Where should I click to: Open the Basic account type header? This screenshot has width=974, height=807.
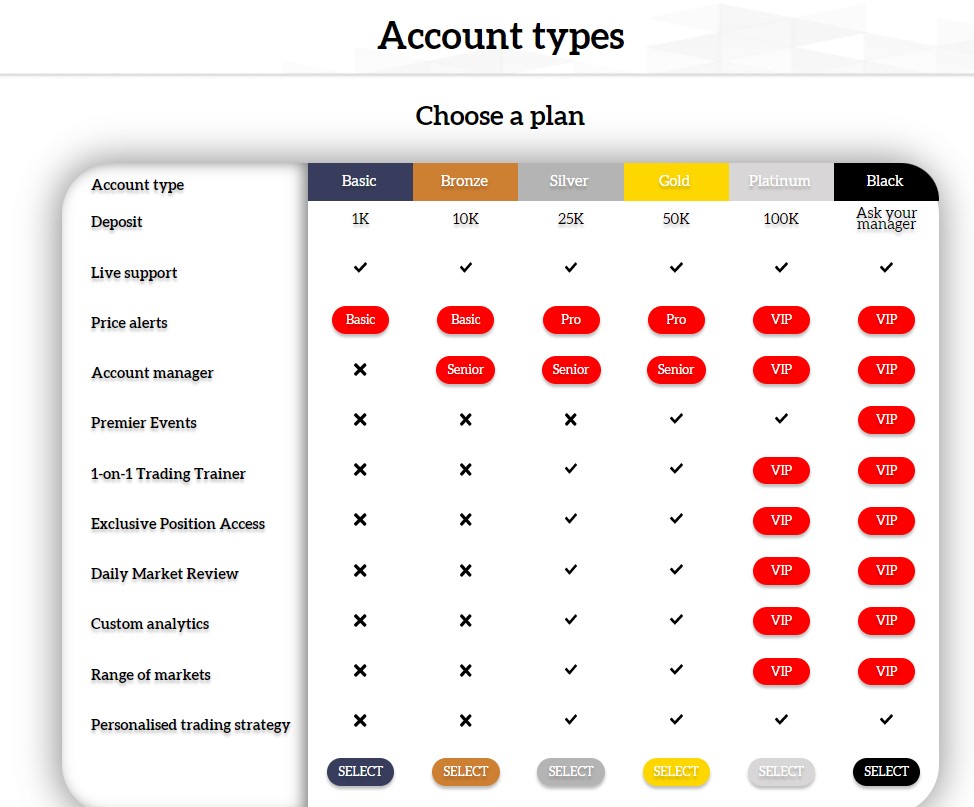click(360, 181)
